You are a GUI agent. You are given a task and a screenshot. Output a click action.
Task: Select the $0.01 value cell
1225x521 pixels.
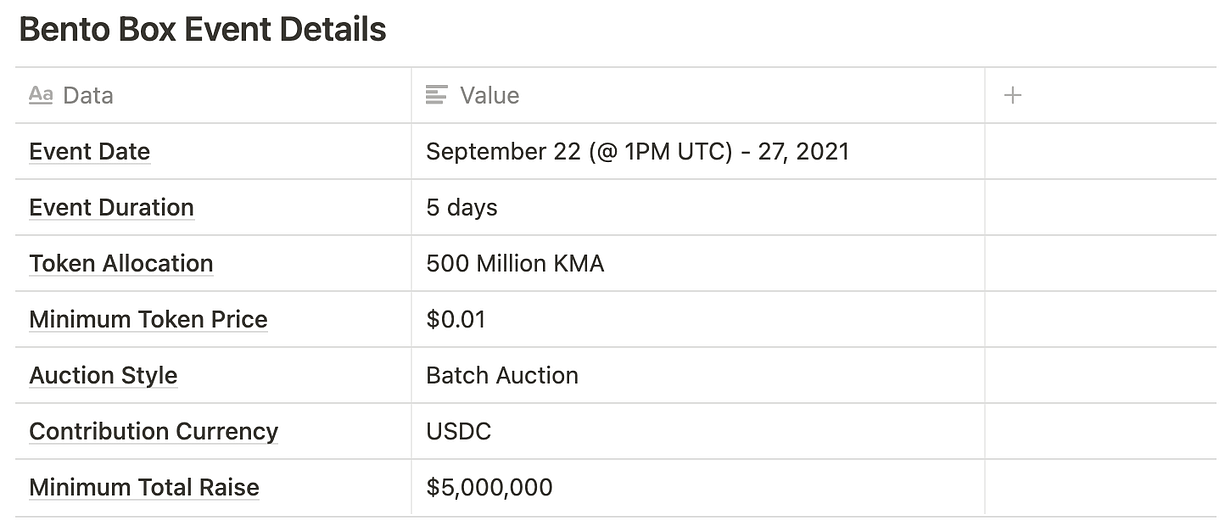[x=456, y=320]
